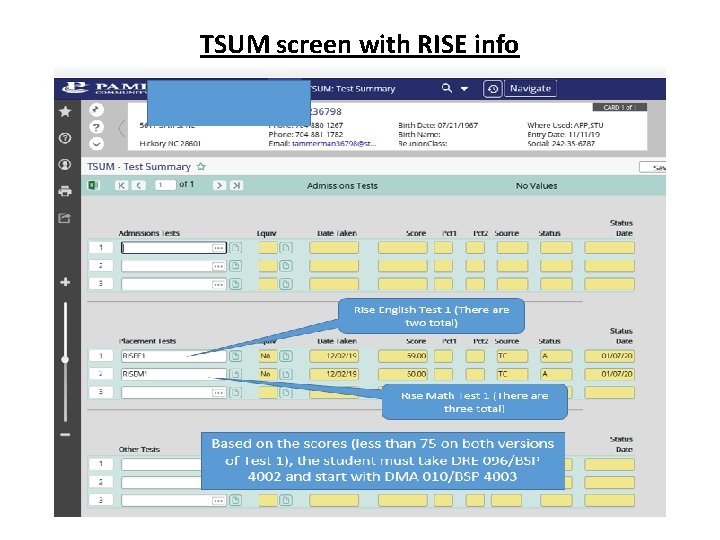This screenshot has height=540, width=720.
Task: Click the minus zoom-out icon in sidebar
Action: click(x=65, y=434)
